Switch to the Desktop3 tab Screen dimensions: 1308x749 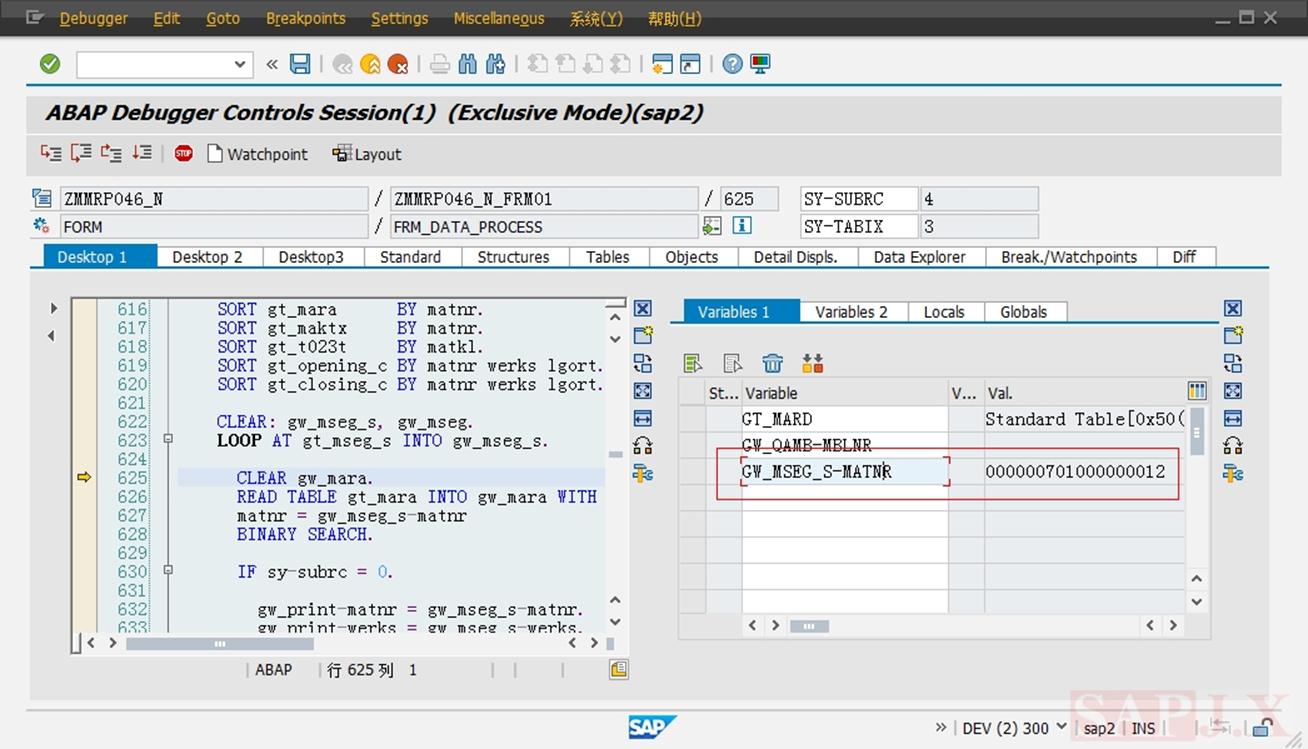[311, 257]
